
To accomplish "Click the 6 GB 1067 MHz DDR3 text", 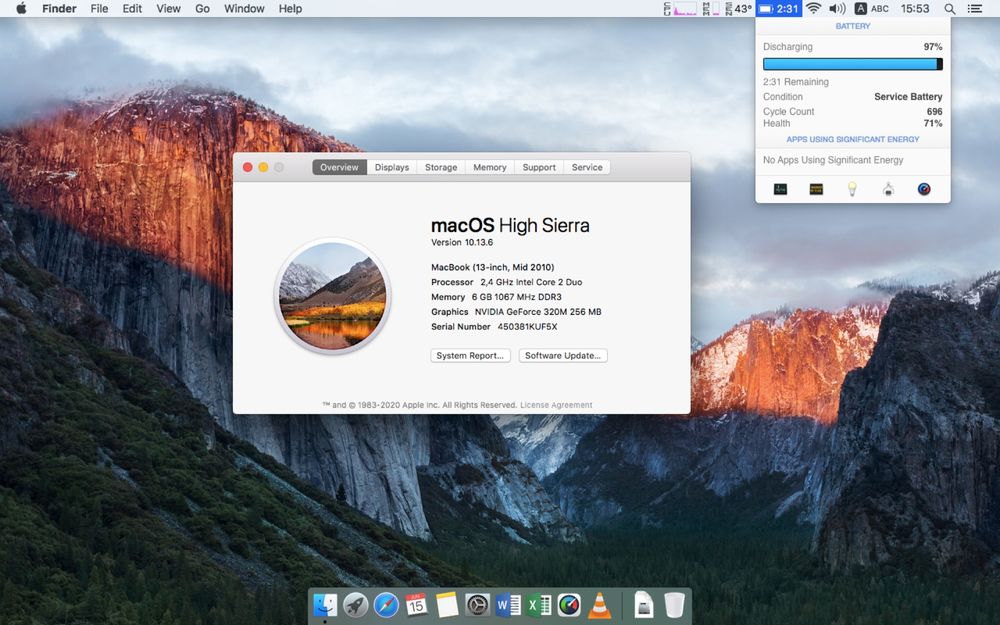I will (517, 297).
